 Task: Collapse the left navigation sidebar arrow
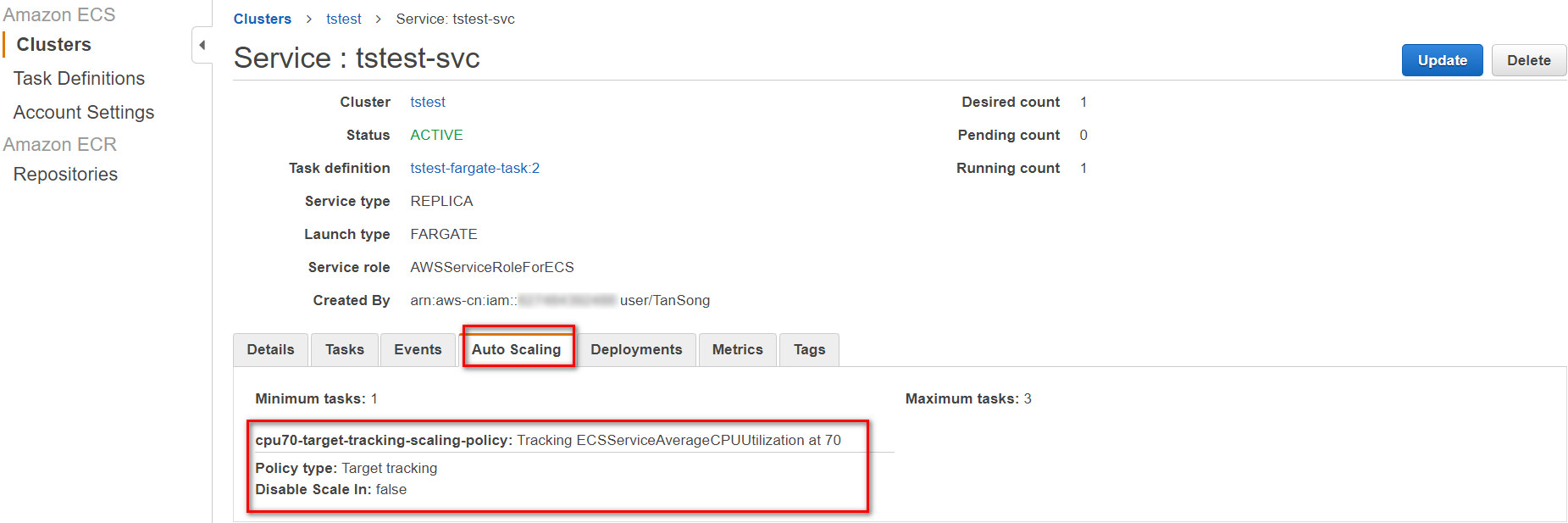202,45
